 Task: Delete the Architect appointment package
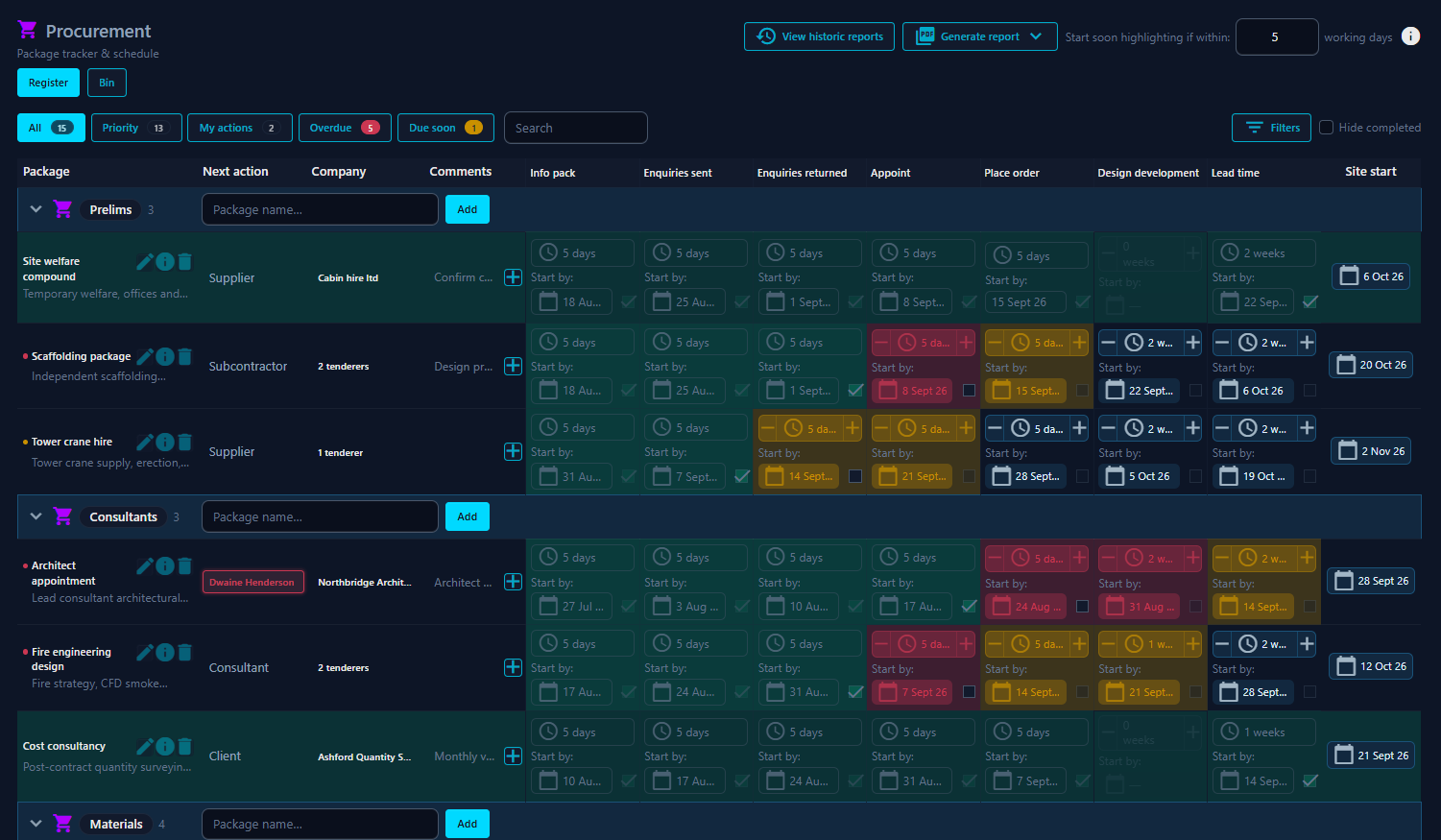pyautogui.click(x=184, y=565)
